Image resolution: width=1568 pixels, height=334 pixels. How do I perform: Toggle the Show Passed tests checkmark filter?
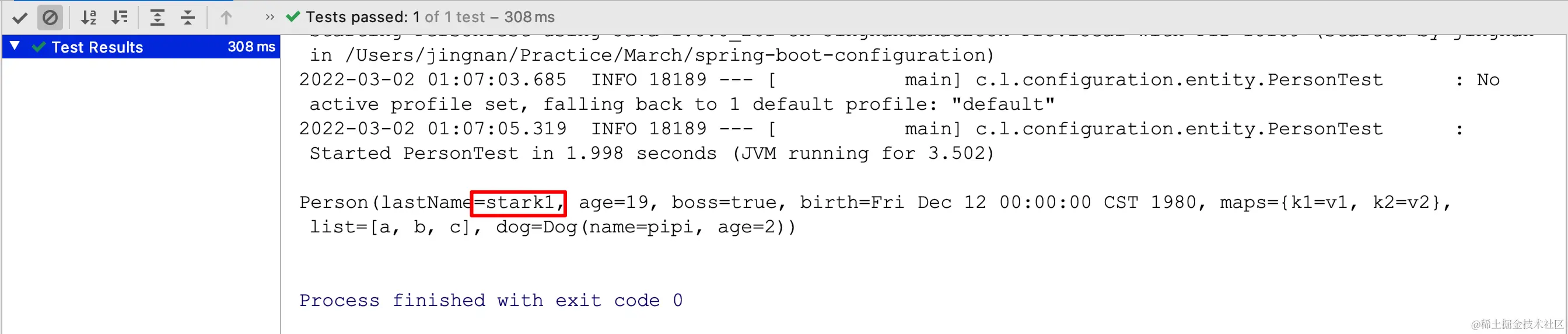pyautogui.click(x=19, y=17)
